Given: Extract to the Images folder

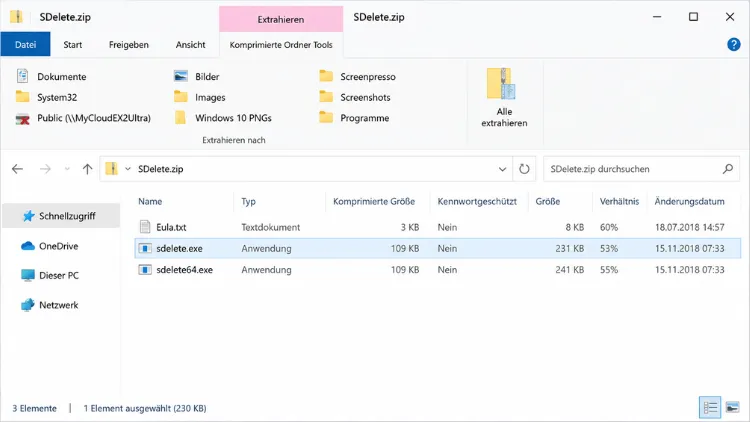Looking at the screenshot, I should coord(199,97).
